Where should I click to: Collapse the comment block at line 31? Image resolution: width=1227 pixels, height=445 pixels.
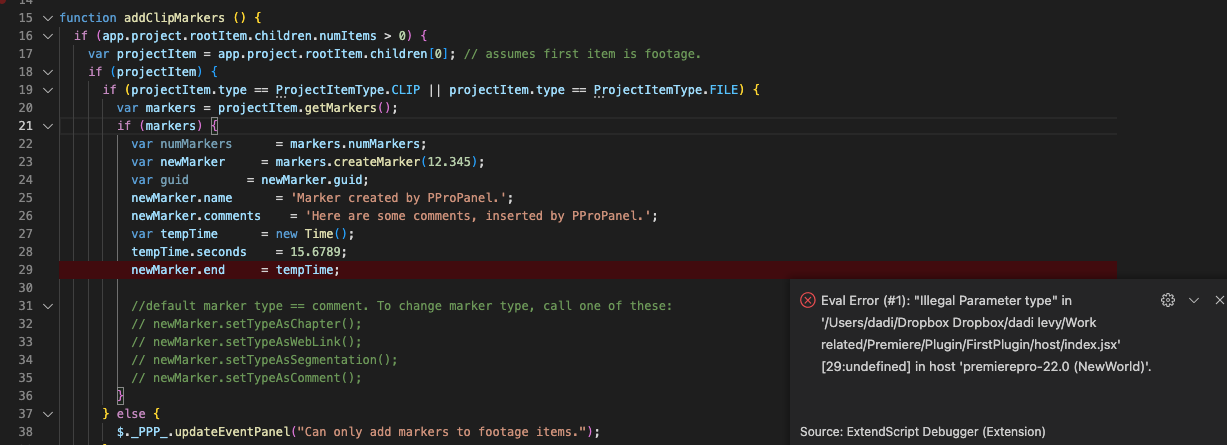pyautogui.click(x=47, y=306)
